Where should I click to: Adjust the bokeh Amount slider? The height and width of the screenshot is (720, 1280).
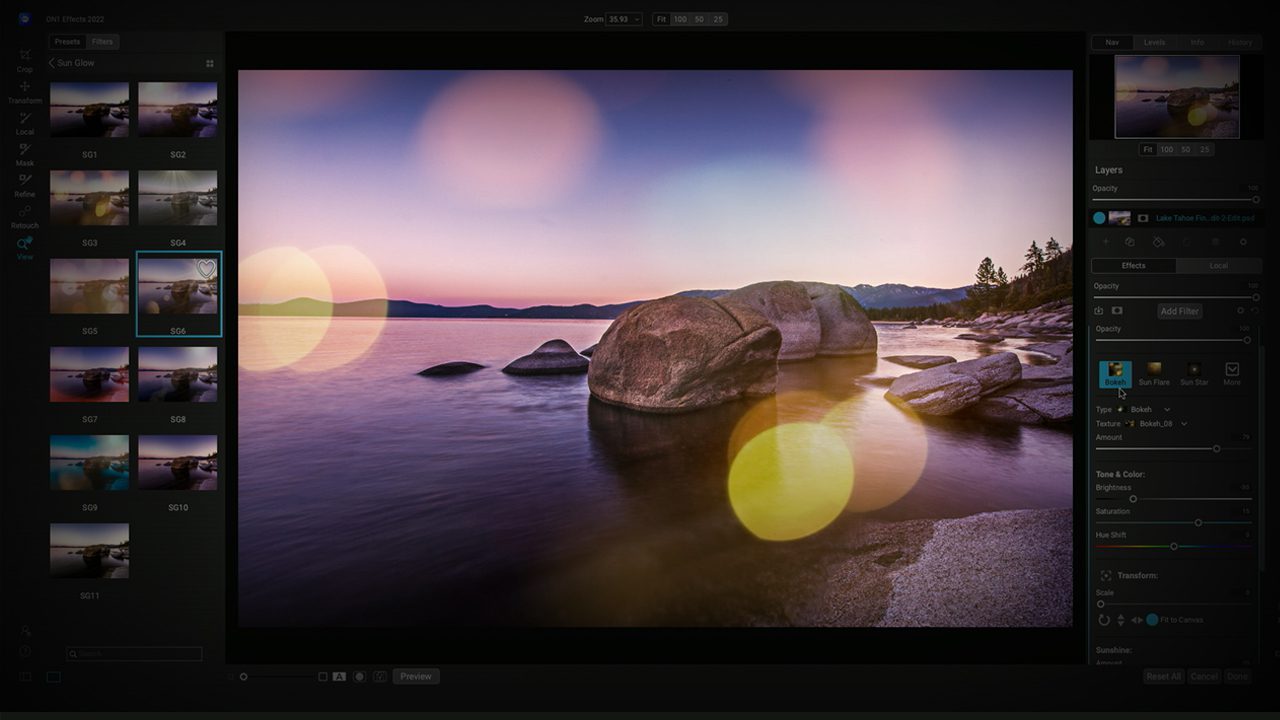pyautogui.click(x=1174, y=449)
